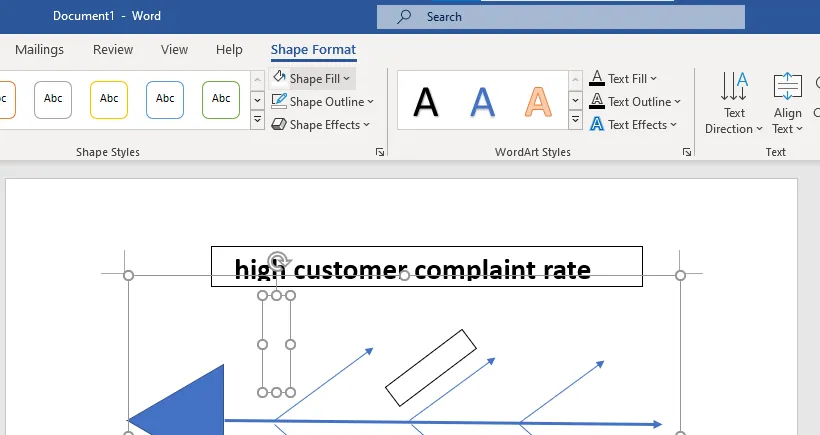
Task: Click the Search box in title bar
Action: click(x=560, y=17)
